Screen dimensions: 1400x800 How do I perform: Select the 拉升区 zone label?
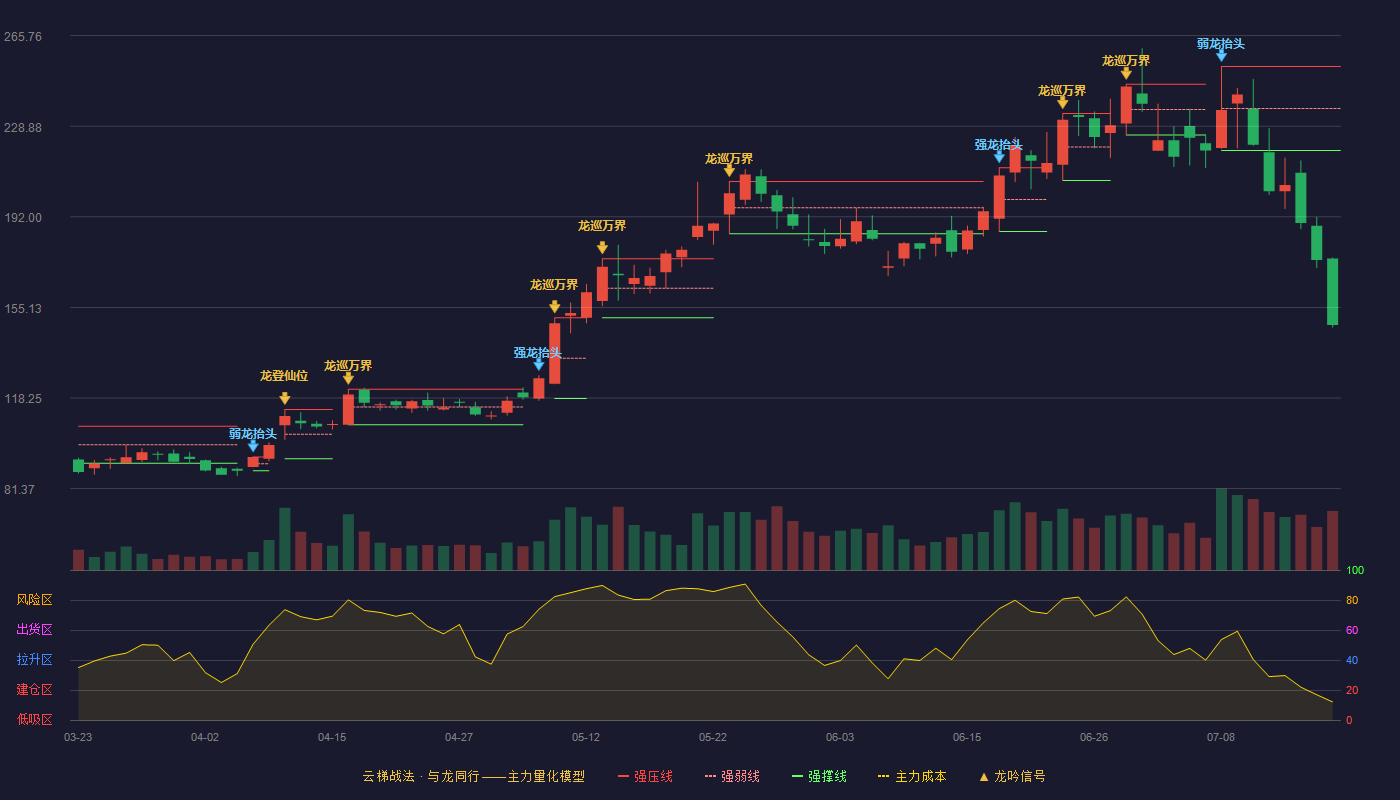click(x=35, y=660)
